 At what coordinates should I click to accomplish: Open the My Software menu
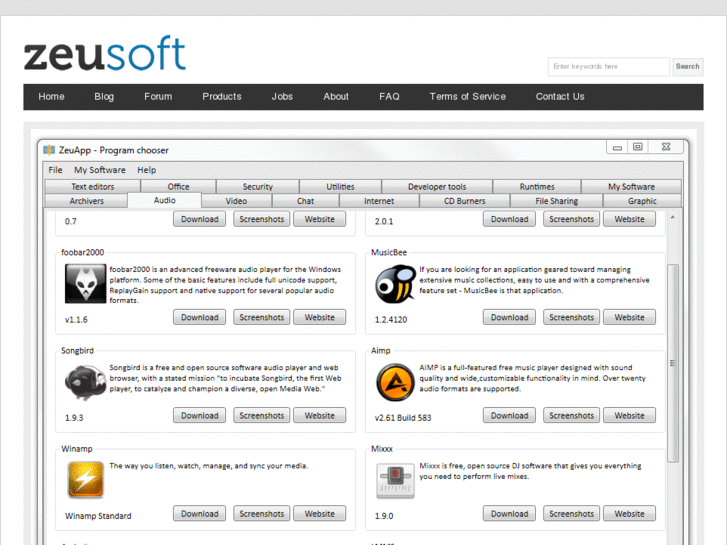[x=100, y=170]
